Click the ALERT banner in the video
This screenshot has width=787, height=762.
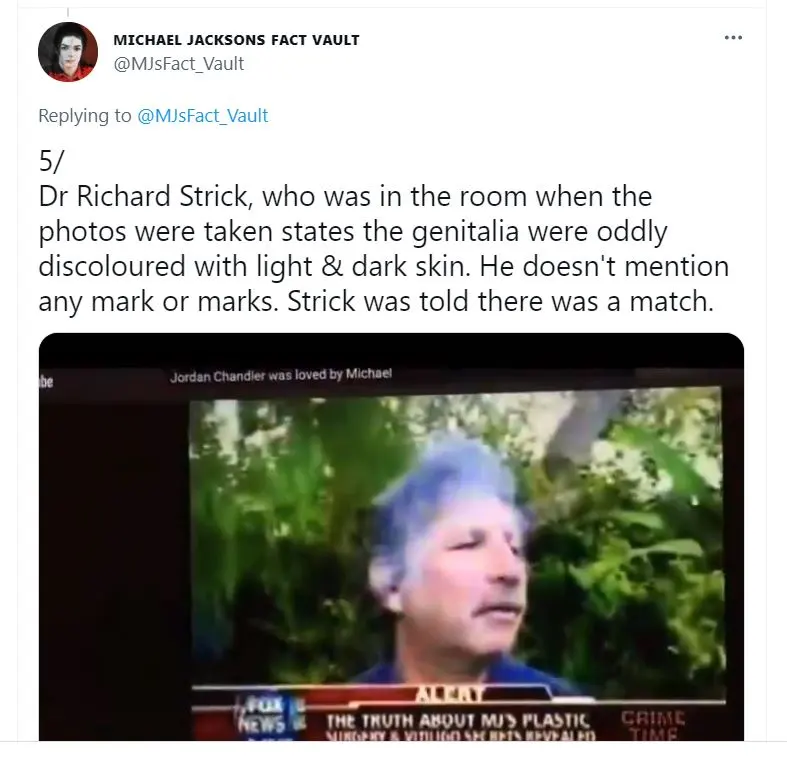coord(448,694)
